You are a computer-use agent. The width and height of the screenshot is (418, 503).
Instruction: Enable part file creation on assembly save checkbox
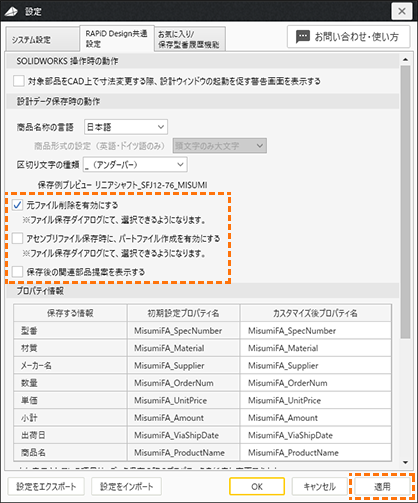tap(17, 238)
